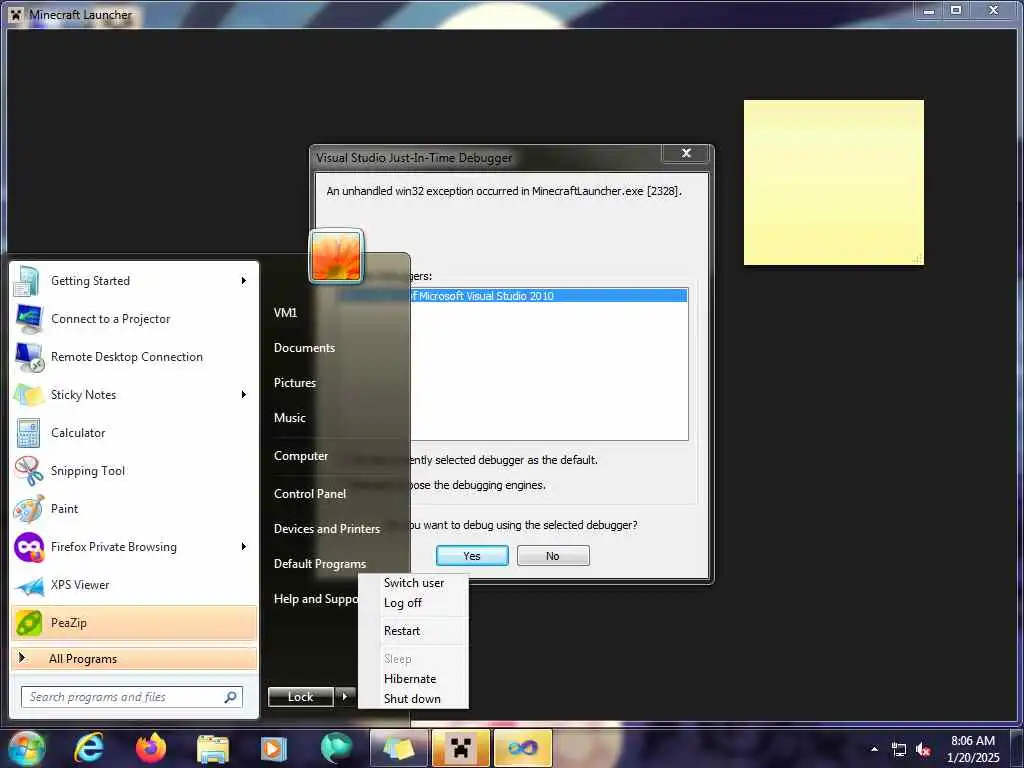The height and width of the screenshot is (768, 1024).
Task: Open Default Programs
Action: [320, 564]
